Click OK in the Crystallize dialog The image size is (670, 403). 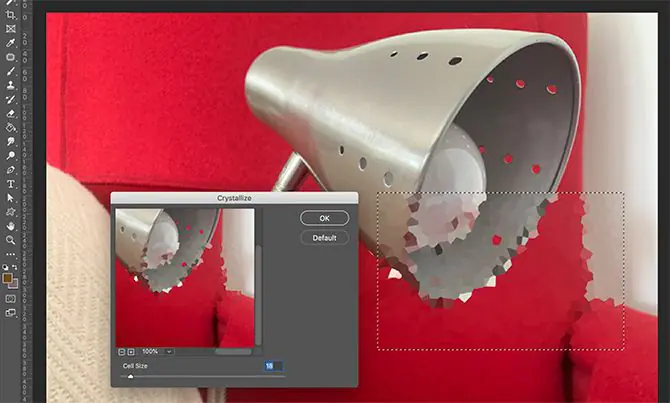[x=324, y=218]
